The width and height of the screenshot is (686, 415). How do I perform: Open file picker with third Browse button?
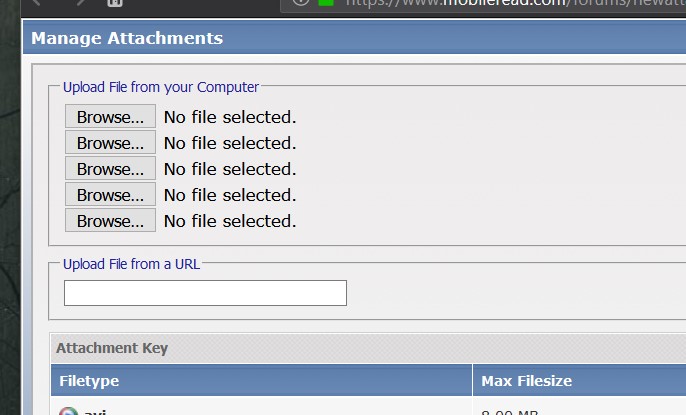[110, 169]
